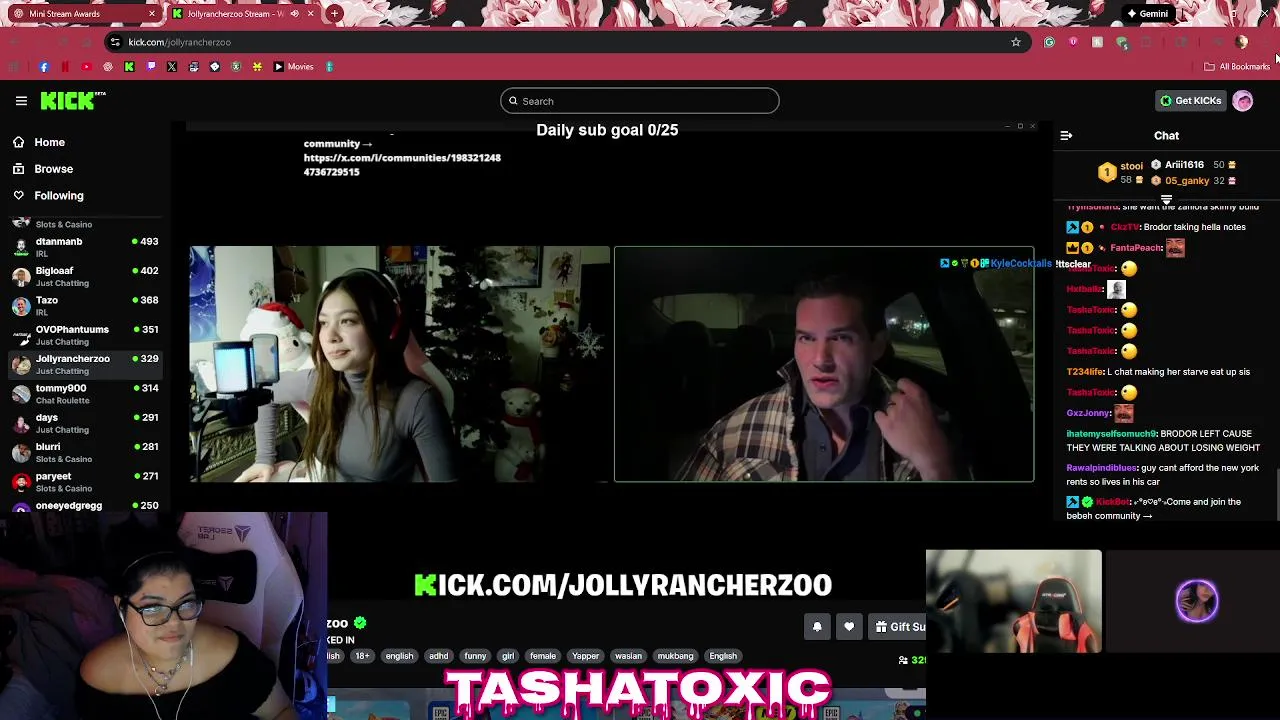Open paryeet channel in Following list
Image resolution: width=1280 pixels, height=720 pixels.
[x=85, y=482]
